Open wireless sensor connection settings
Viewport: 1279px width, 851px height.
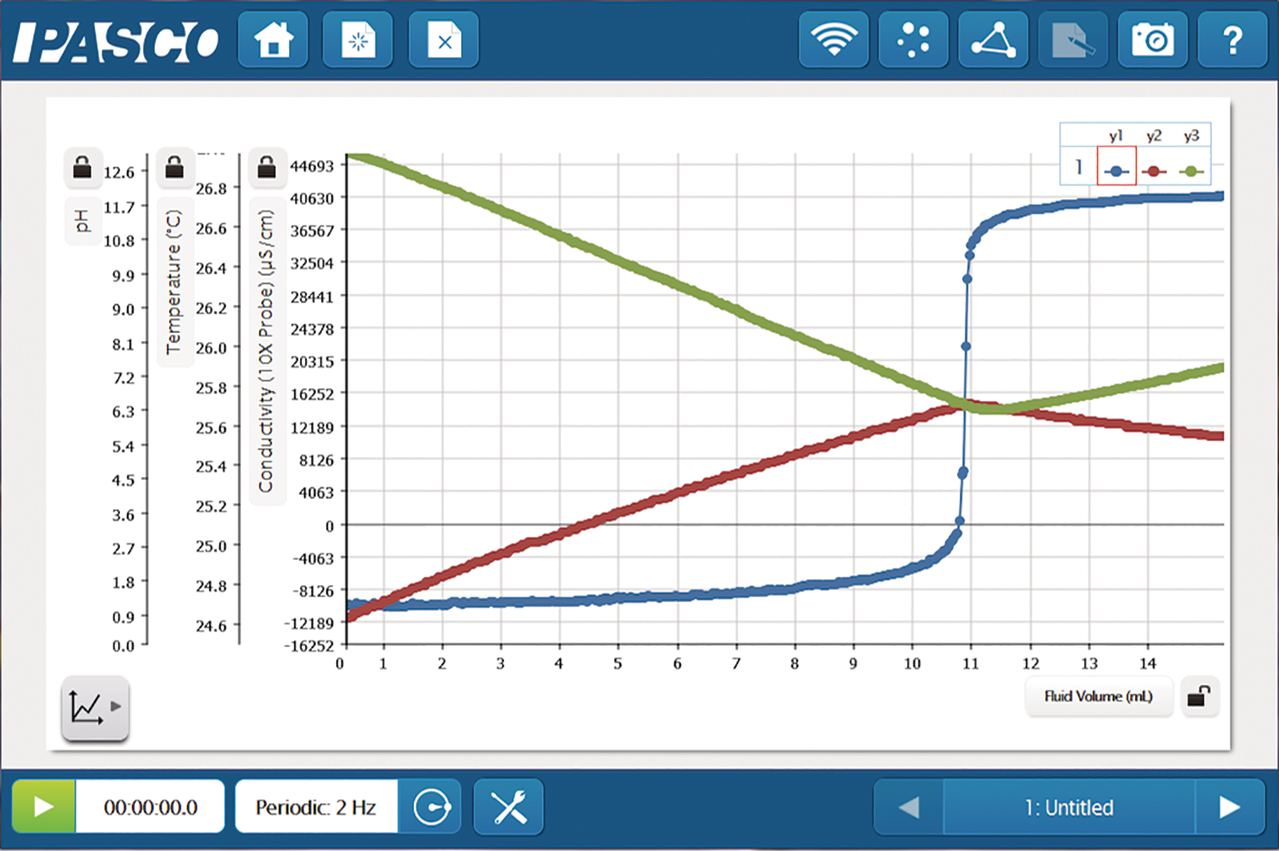coord(833,40)
